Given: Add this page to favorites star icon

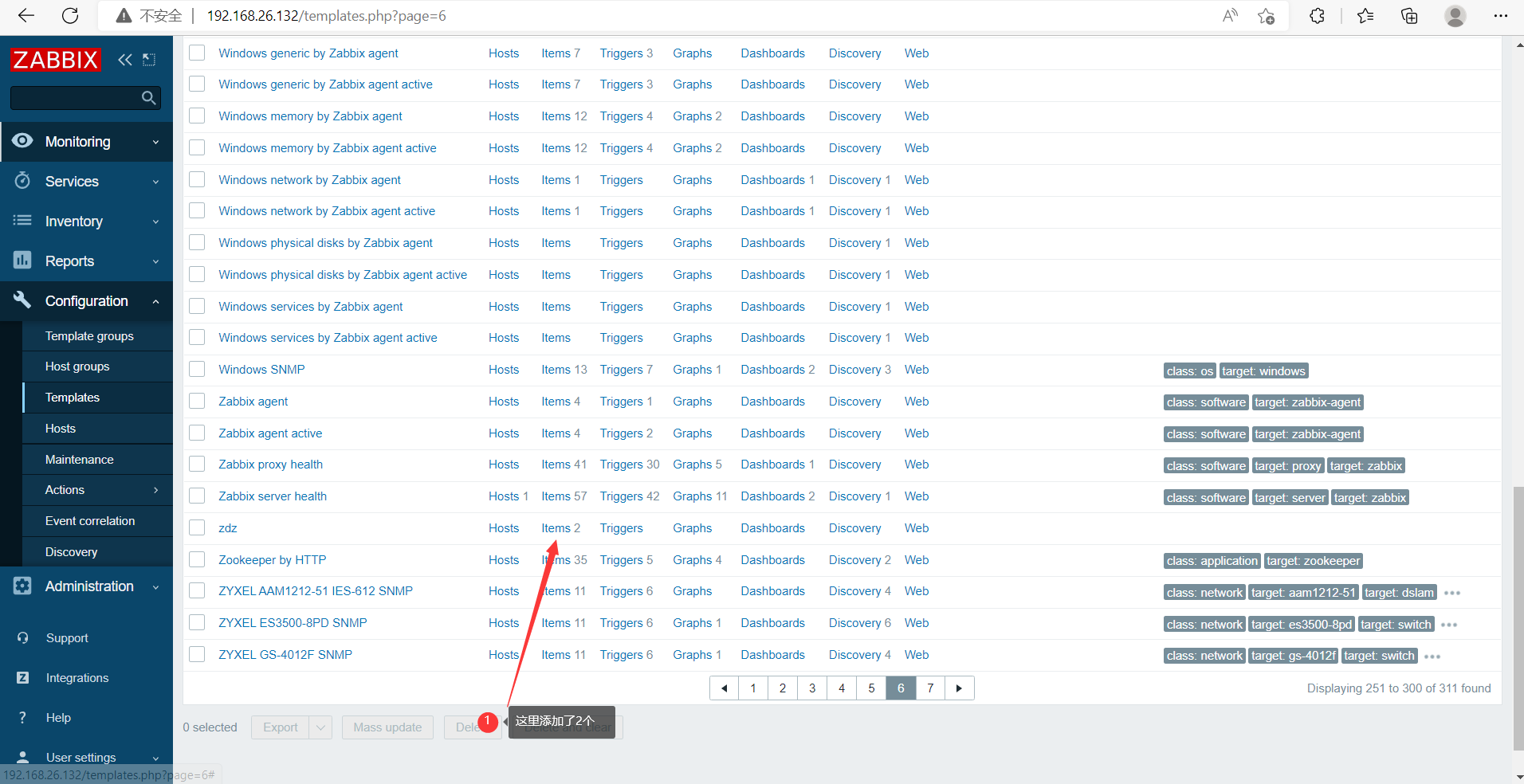Looking at the screenshot, I should point(1266,16).
